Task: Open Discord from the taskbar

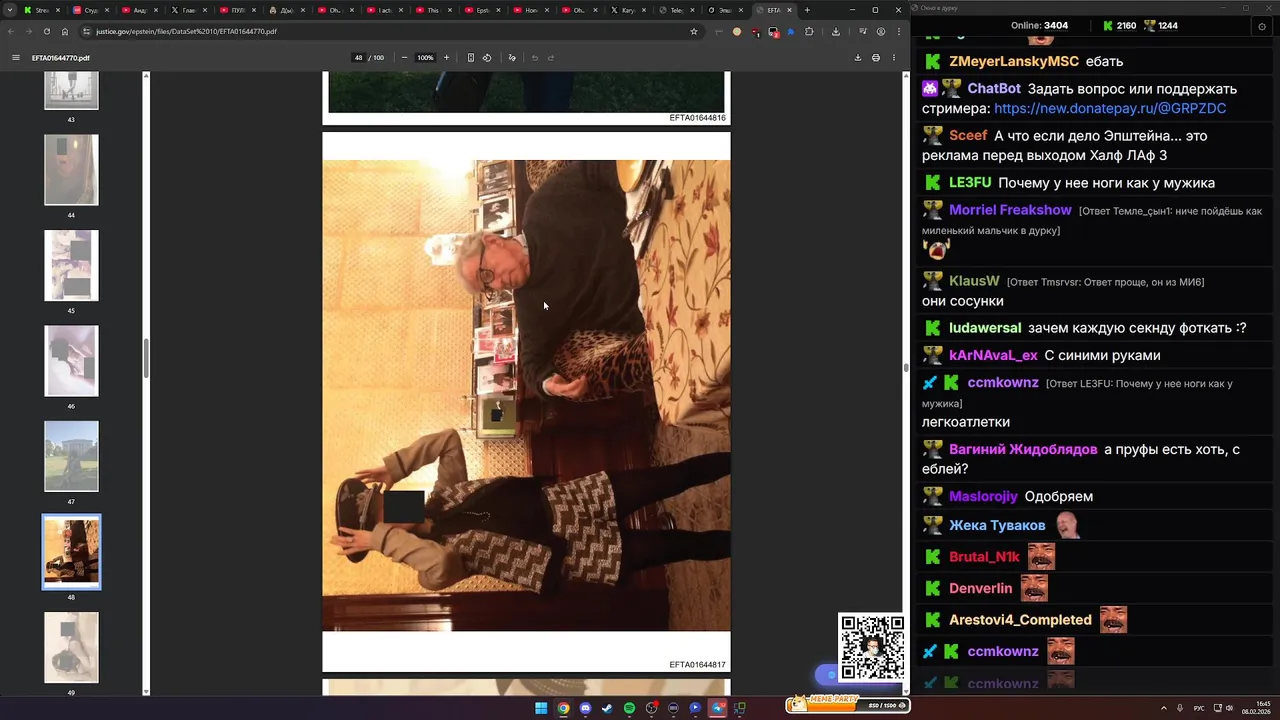Action: (585, 708)
